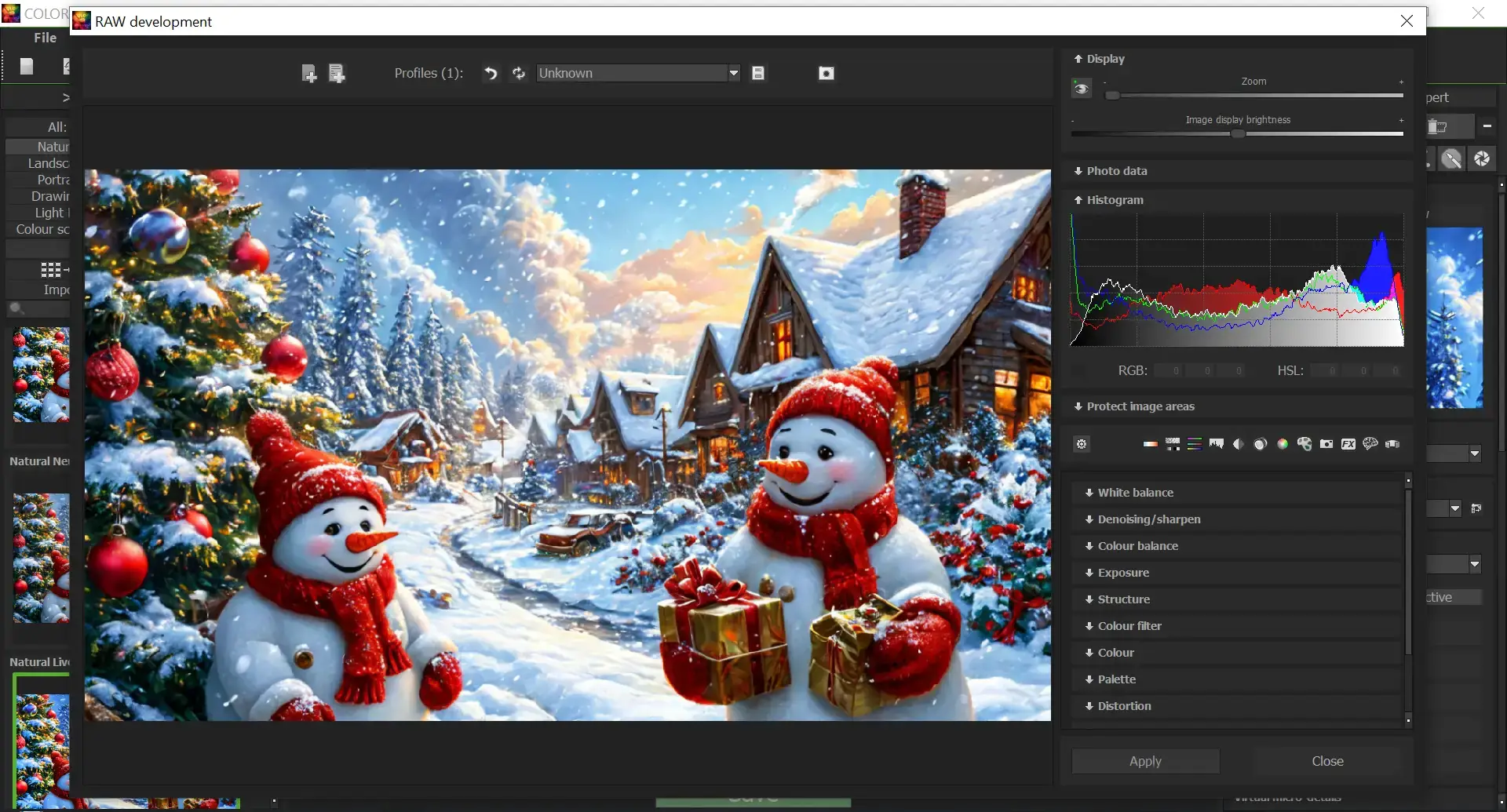Select the Colour sc category in left sidebar
Viewport: 1507px width, 812px height.
pyautogui.click(x=38, y=229)
